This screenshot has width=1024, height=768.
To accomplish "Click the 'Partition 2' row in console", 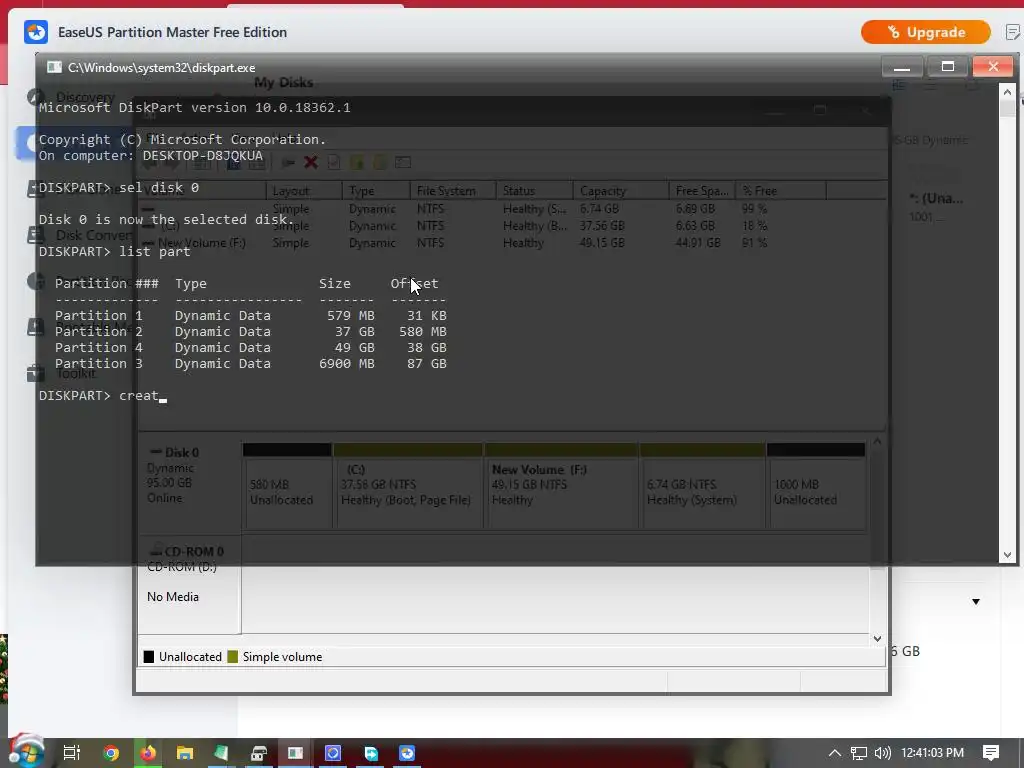I will [x=251, y=332].
